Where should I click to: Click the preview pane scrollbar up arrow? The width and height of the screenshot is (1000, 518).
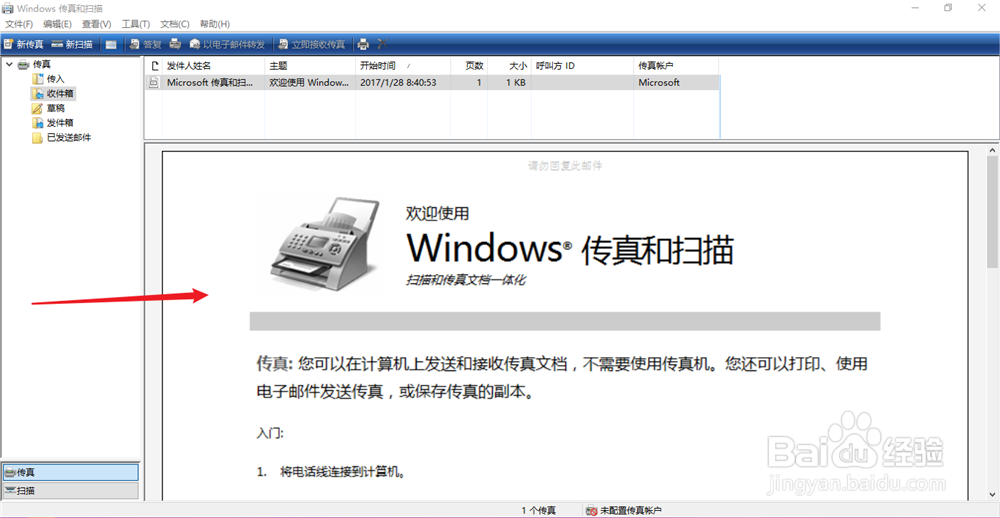tap(993, 151)
